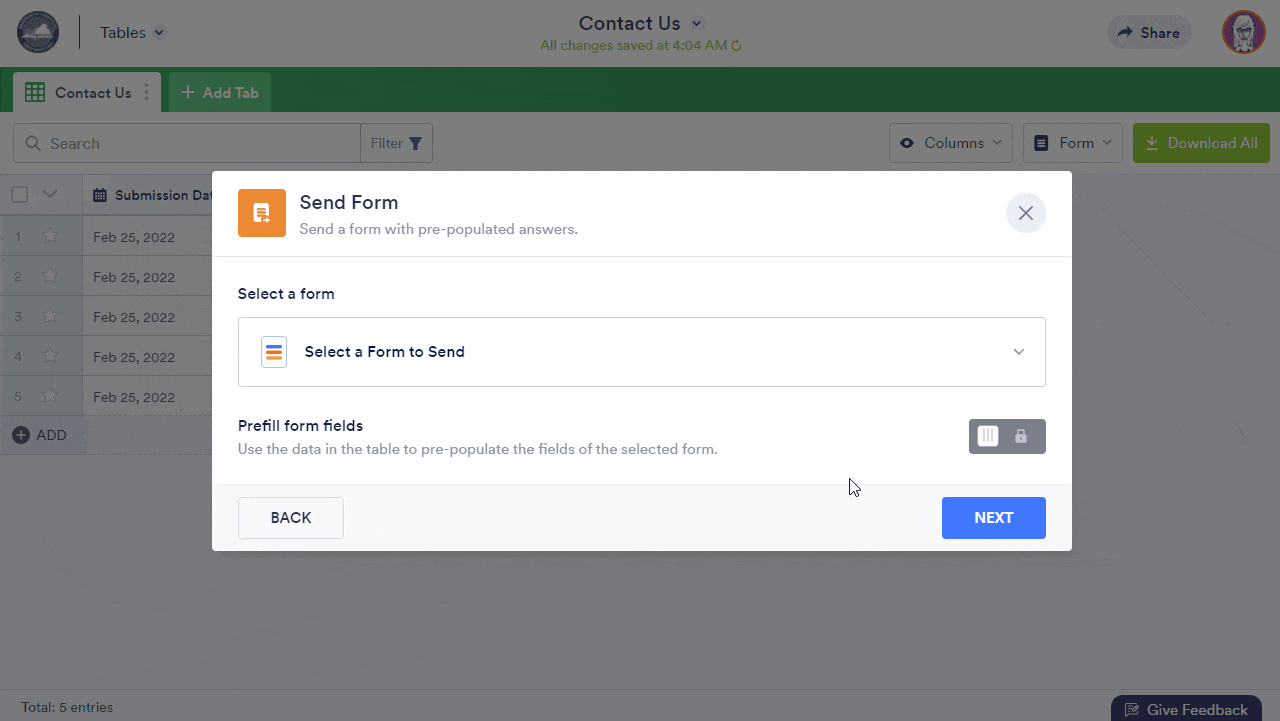Click the Give Feedback button

click(x=1186, y=709)
